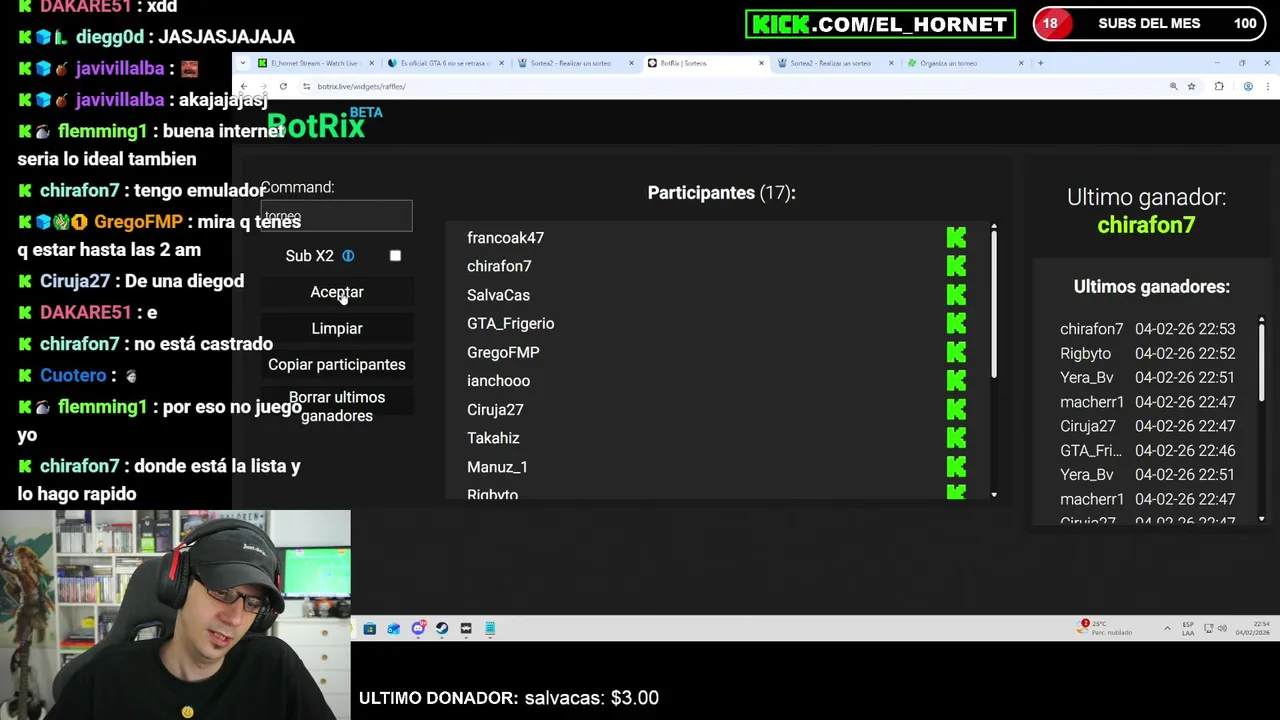
Task: Click the Limpiar button
Action: tap(337, 328)
